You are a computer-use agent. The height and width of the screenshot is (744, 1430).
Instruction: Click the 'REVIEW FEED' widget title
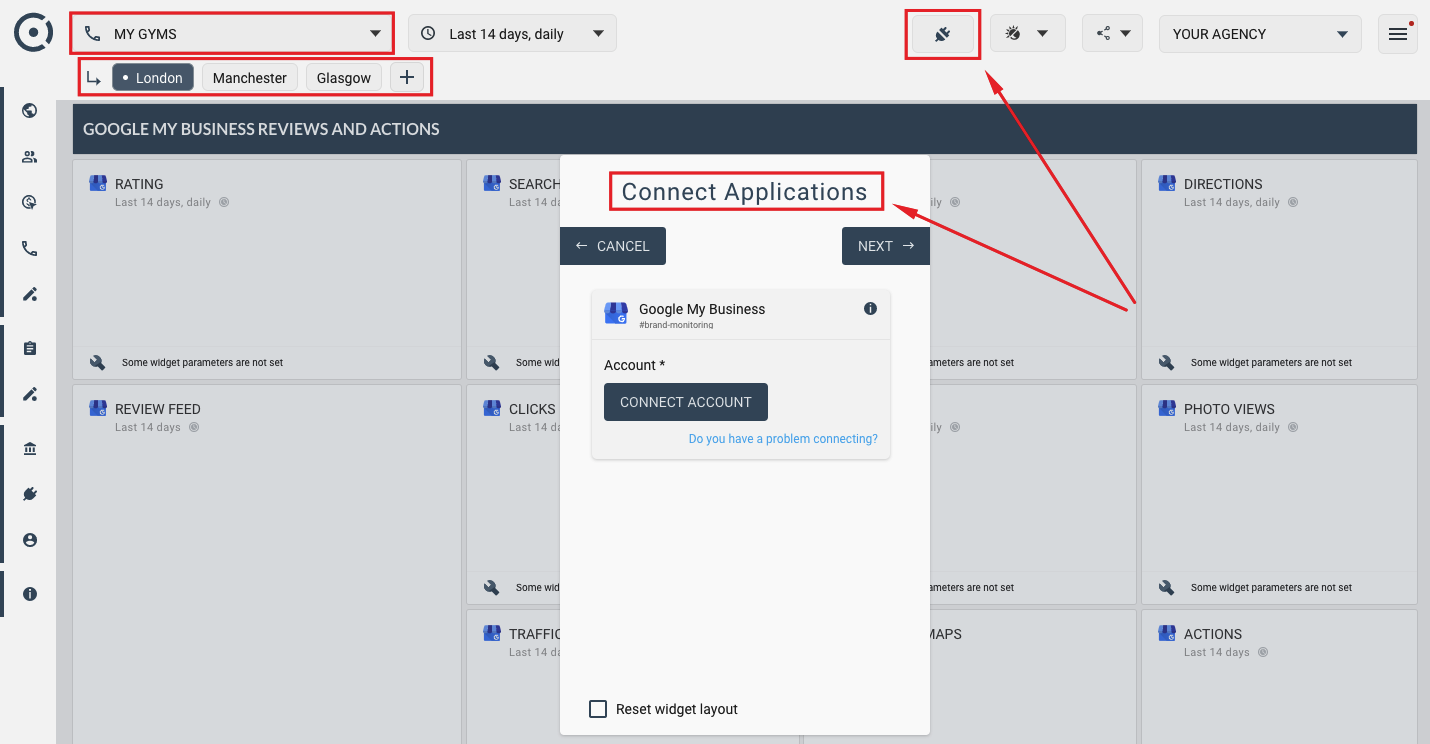click(158, 409)
